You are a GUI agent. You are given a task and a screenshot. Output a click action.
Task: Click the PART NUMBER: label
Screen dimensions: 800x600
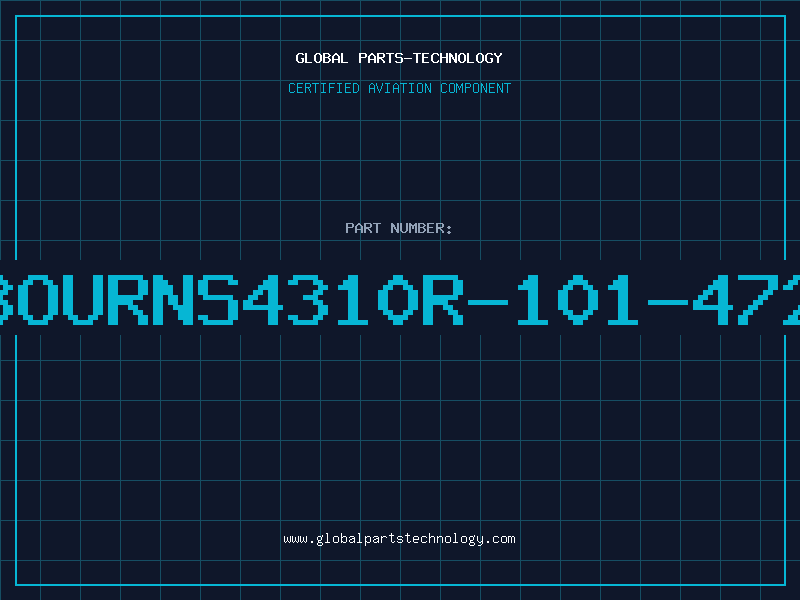pos(399,228)
